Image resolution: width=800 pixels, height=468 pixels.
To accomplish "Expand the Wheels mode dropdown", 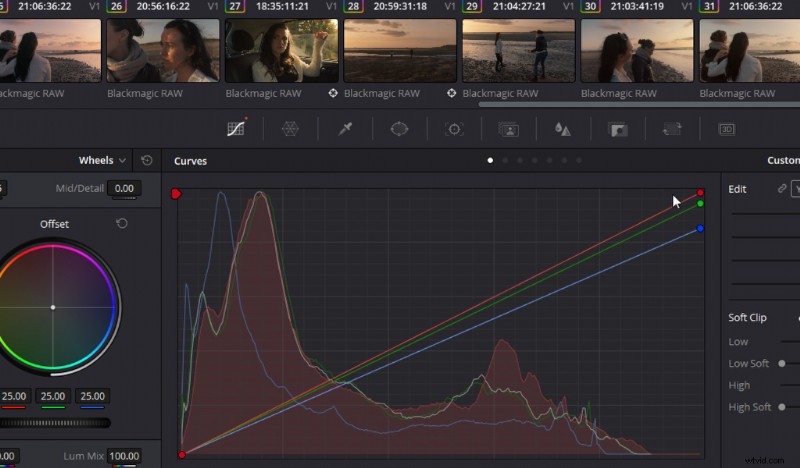I will (x=103, y=160).
